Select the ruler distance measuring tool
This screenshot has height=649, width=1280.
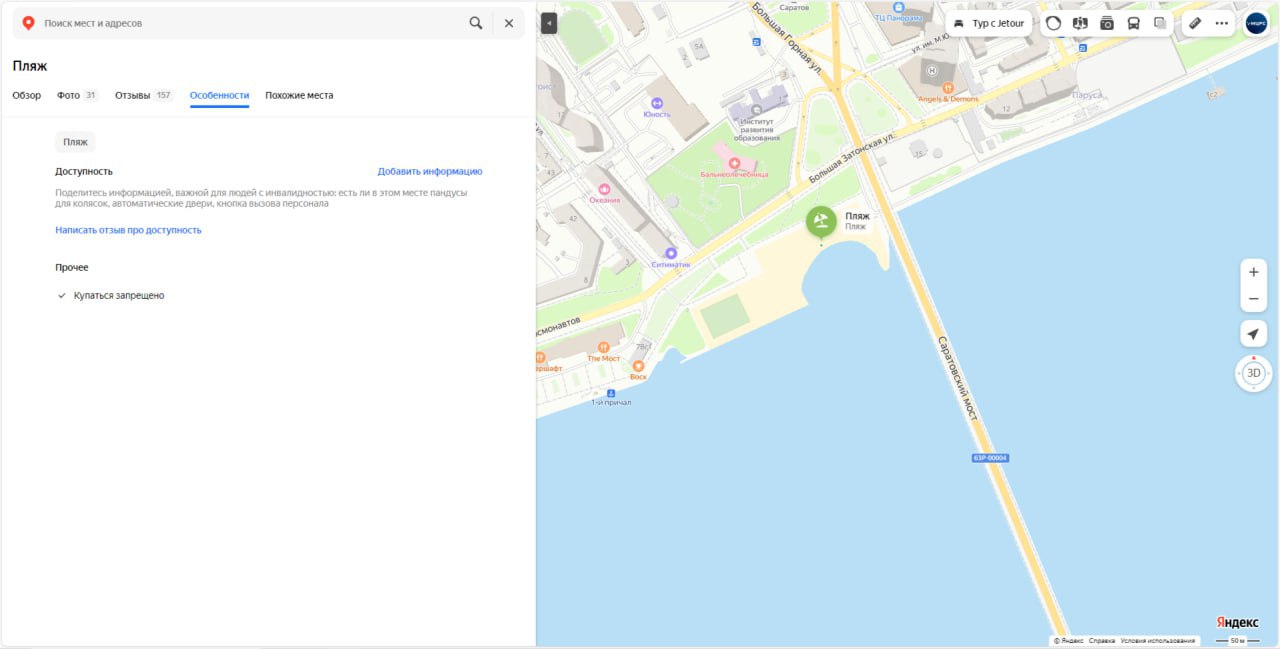[1195, 23]
